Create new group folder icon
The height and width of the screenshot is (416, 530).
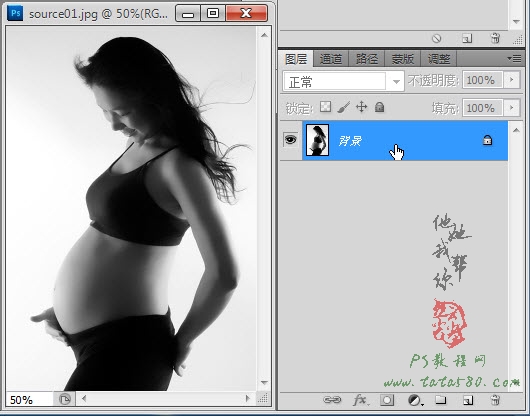point(440,400)
